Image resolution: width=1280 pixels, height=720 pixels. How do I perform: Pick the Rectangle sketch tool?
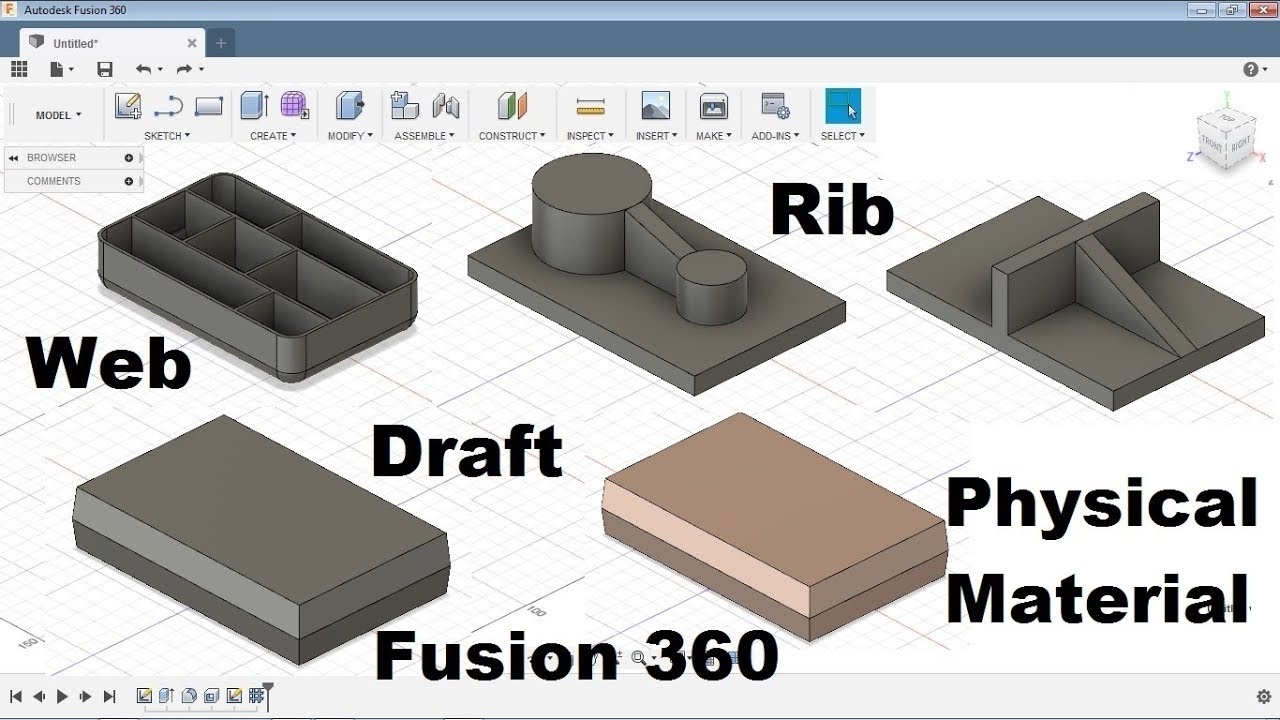click(x=208, y=106)
